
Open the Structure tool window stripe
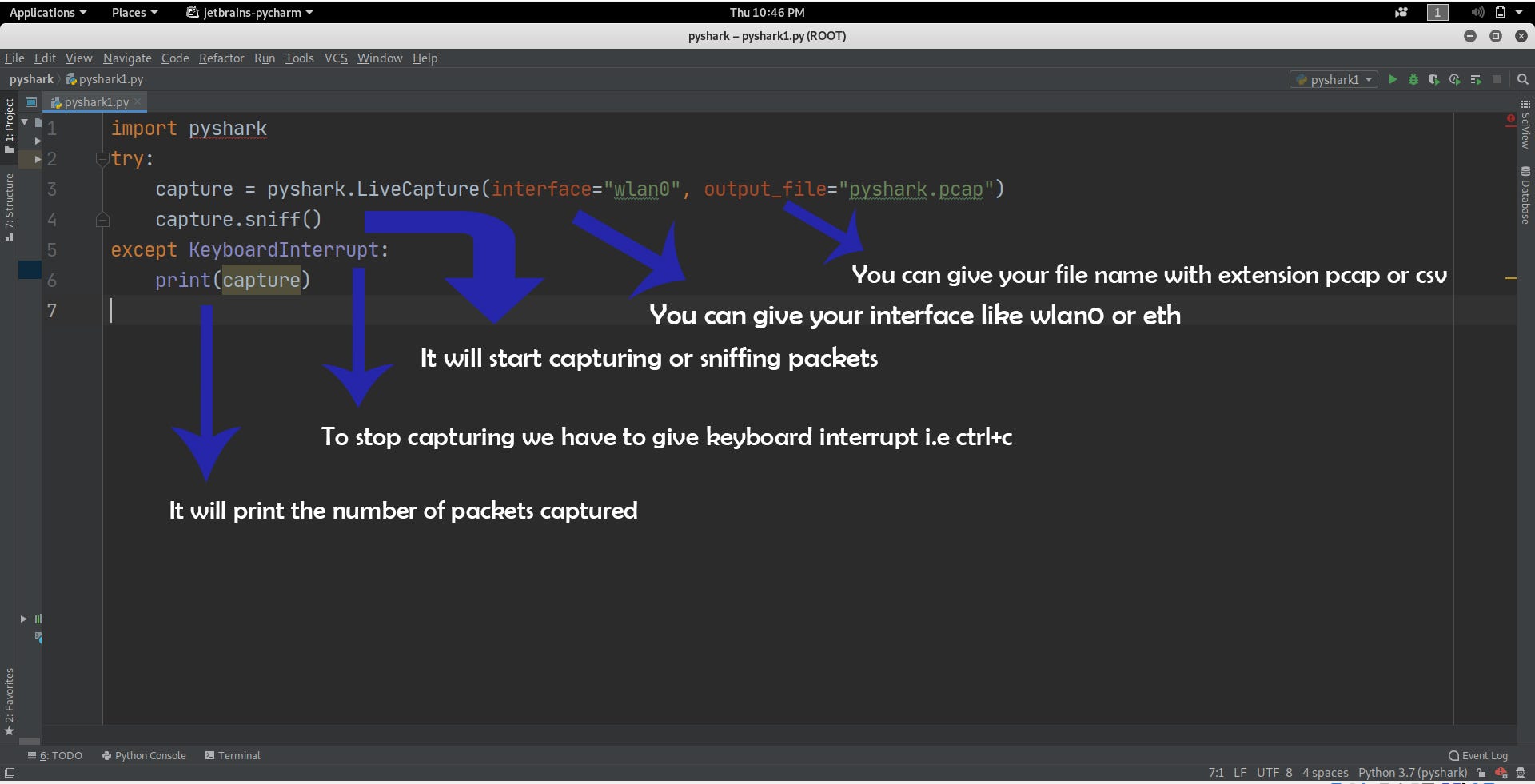point(9,207)
